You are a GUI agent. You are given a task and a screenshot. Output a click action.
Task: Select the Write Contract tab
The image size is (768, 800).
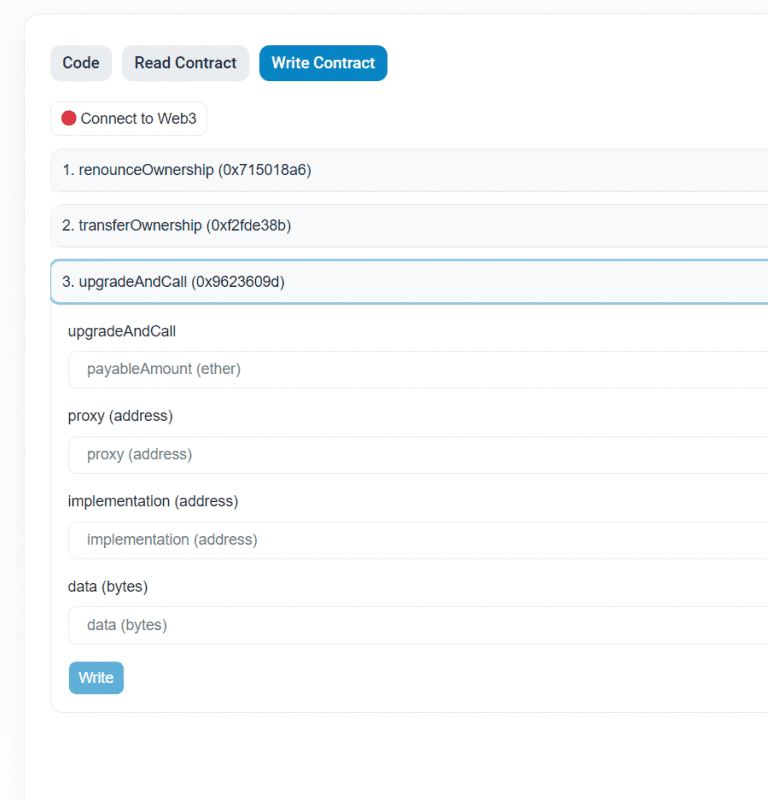322,63
